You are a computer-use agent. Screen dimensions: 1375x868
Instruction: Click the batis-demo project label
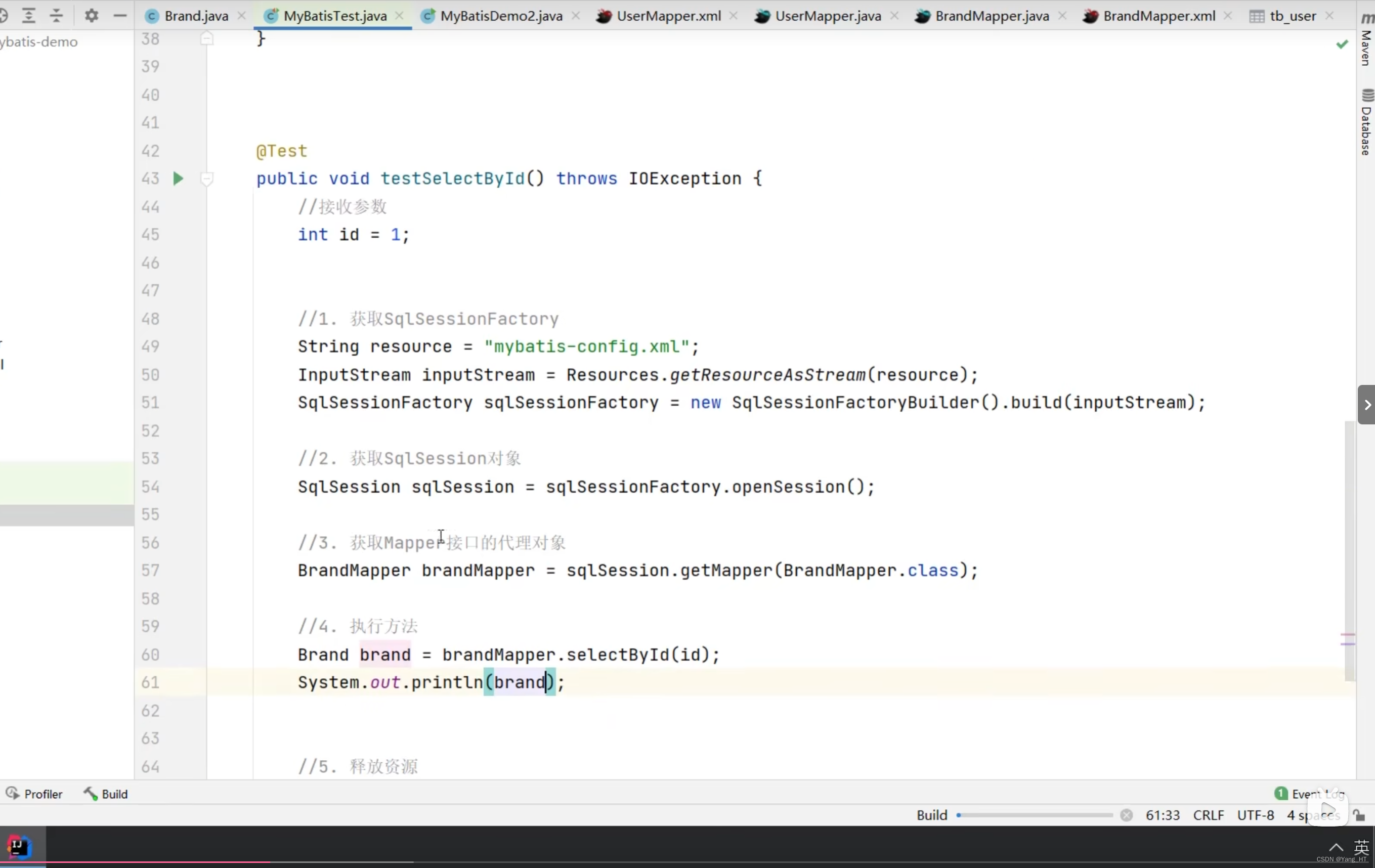(x=39, y=41)
